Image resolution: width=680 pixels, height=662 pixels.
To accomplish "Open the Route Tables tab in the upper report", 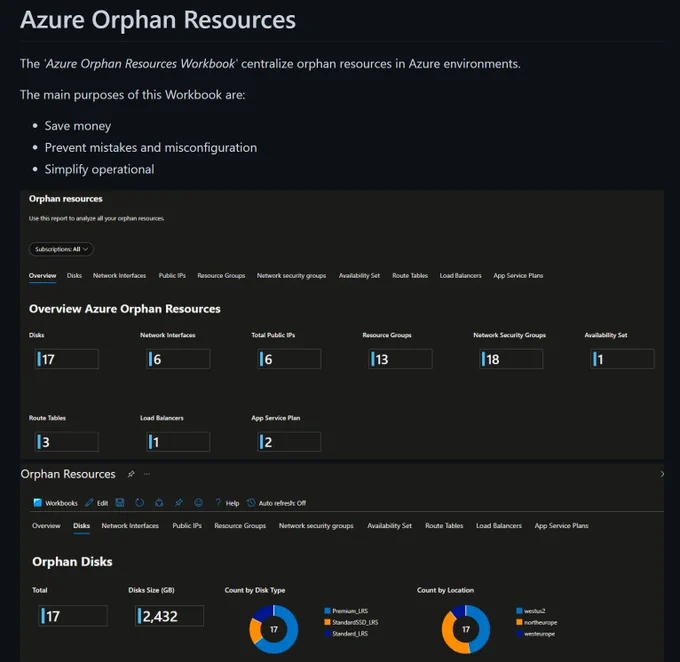I will point(410,275).
